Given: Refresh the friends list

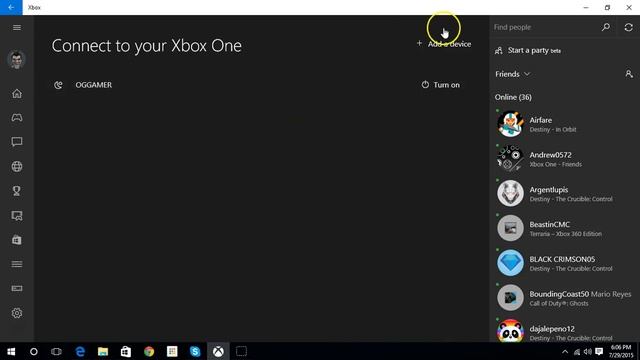Looking at the screenshot, I should pos(629,27).
